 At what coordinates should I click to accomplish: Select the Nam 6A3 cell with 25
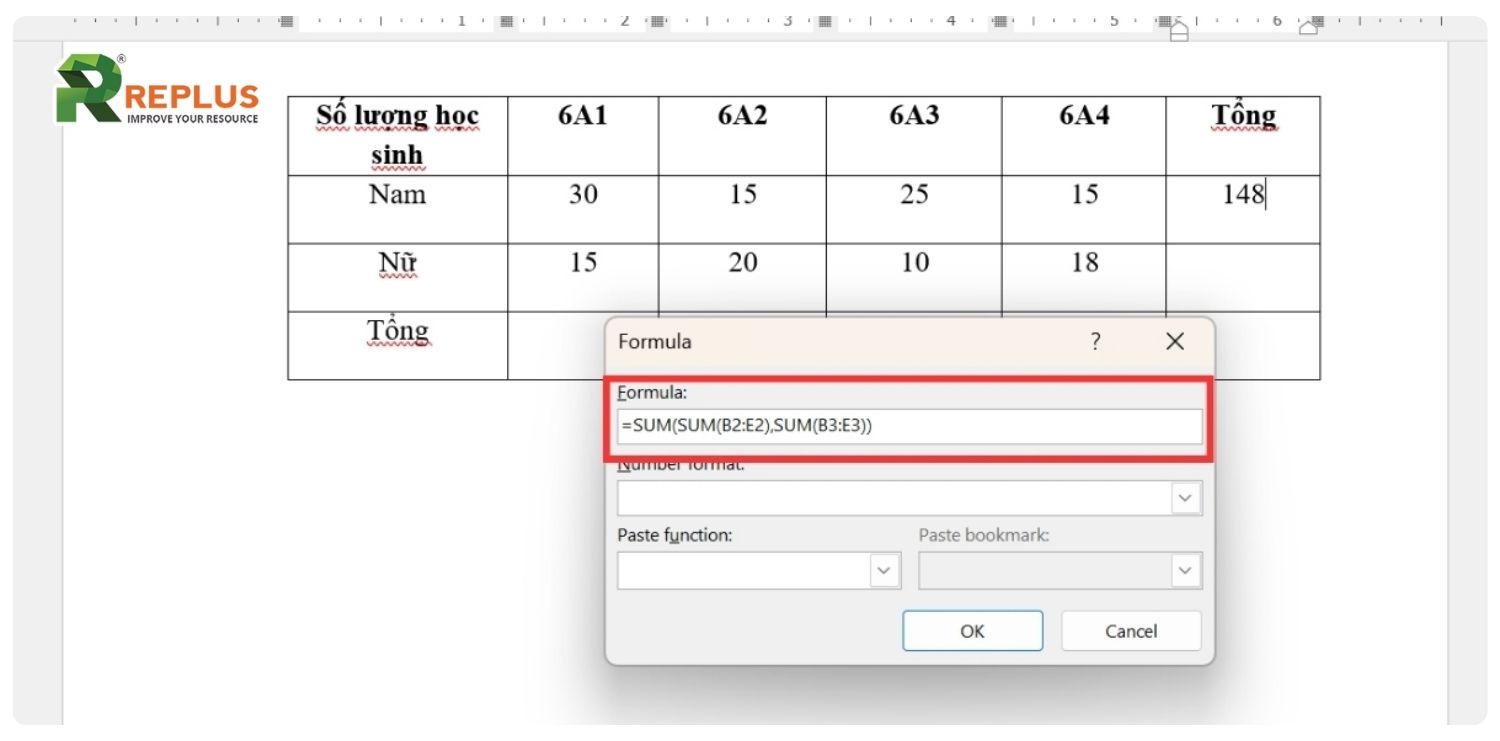[x=914, y=209]
